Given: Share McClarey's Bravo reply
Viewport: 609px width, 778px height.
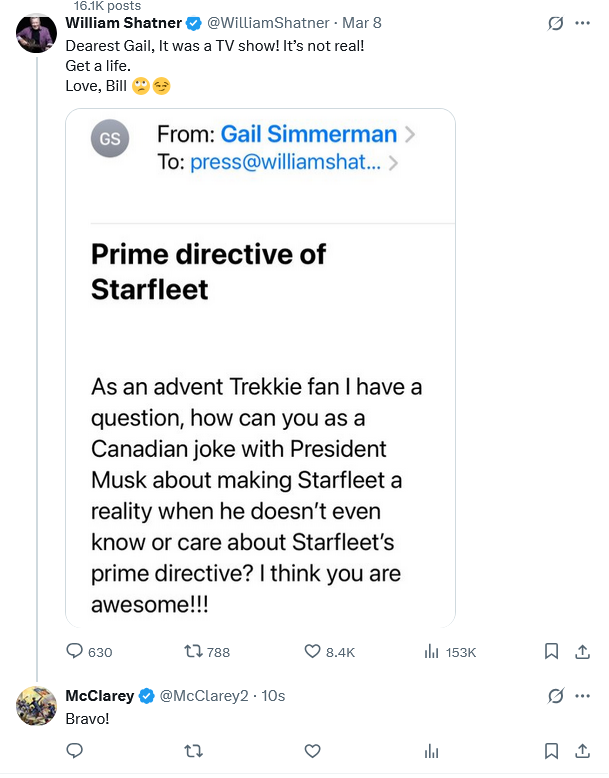Looking at the screenshot, I should click(x=582, y=750).
